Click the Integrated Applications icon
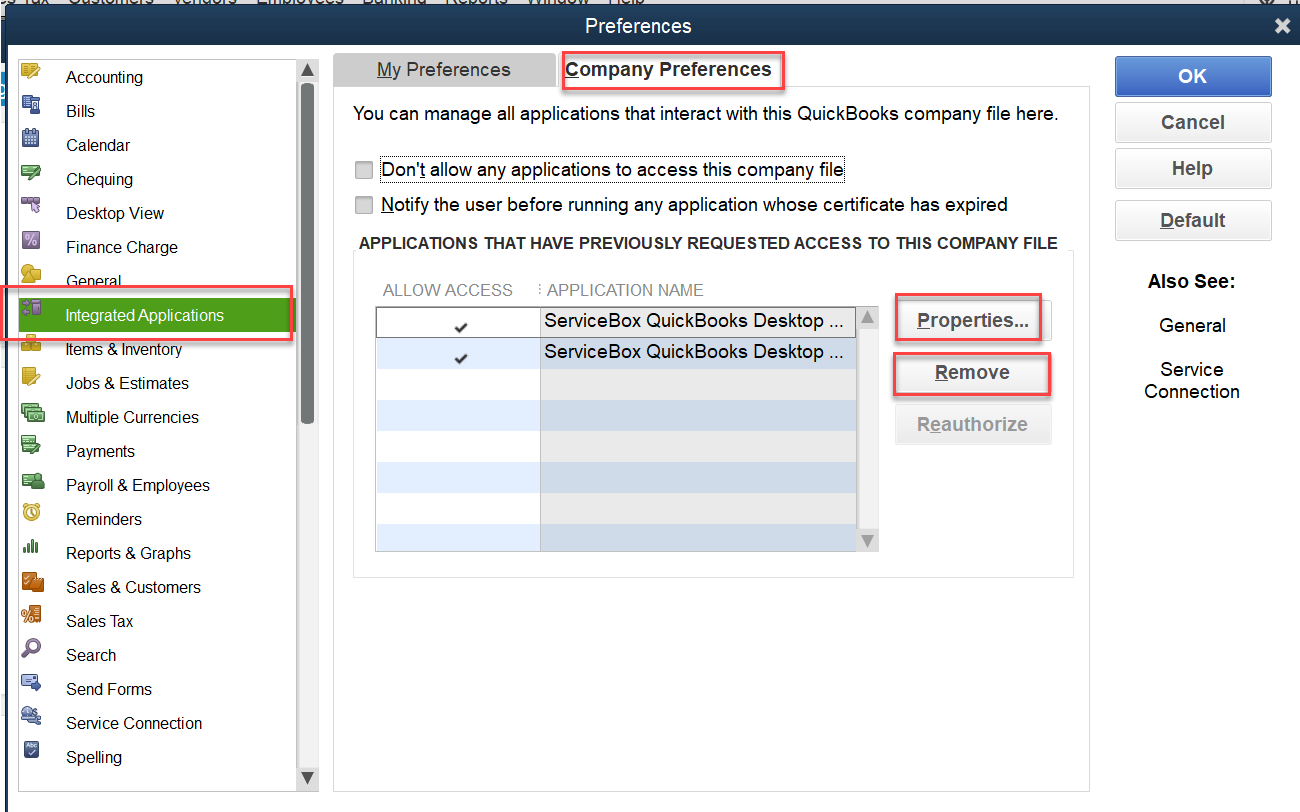1300x812 pixels. tap(31, 308)
